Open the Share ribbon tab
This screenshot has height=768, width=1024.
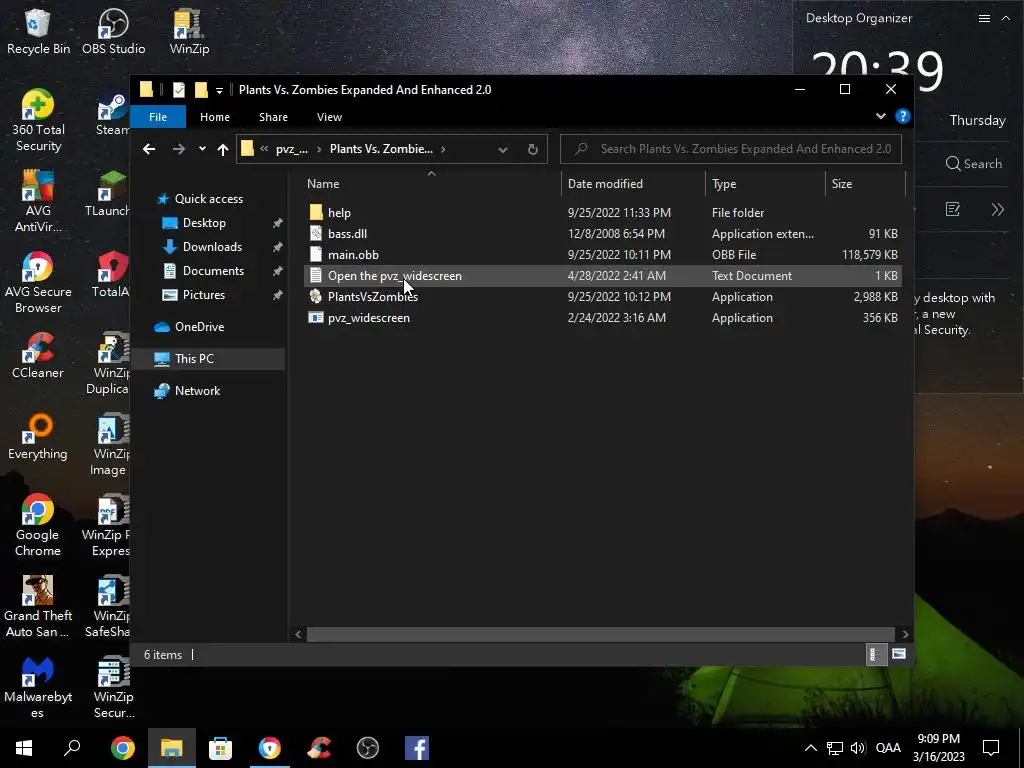[x=273, y=116]
